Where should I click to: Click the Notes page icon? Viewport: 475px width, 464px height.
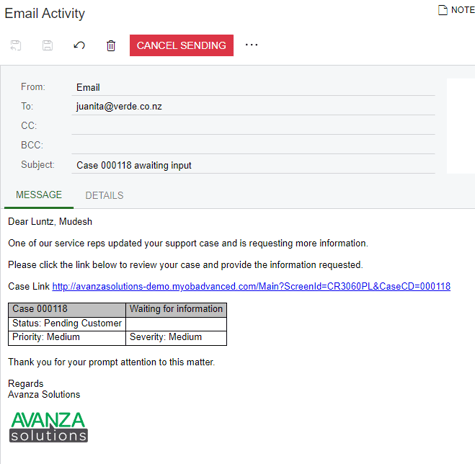pyautogui.click(x=442, y=10)
